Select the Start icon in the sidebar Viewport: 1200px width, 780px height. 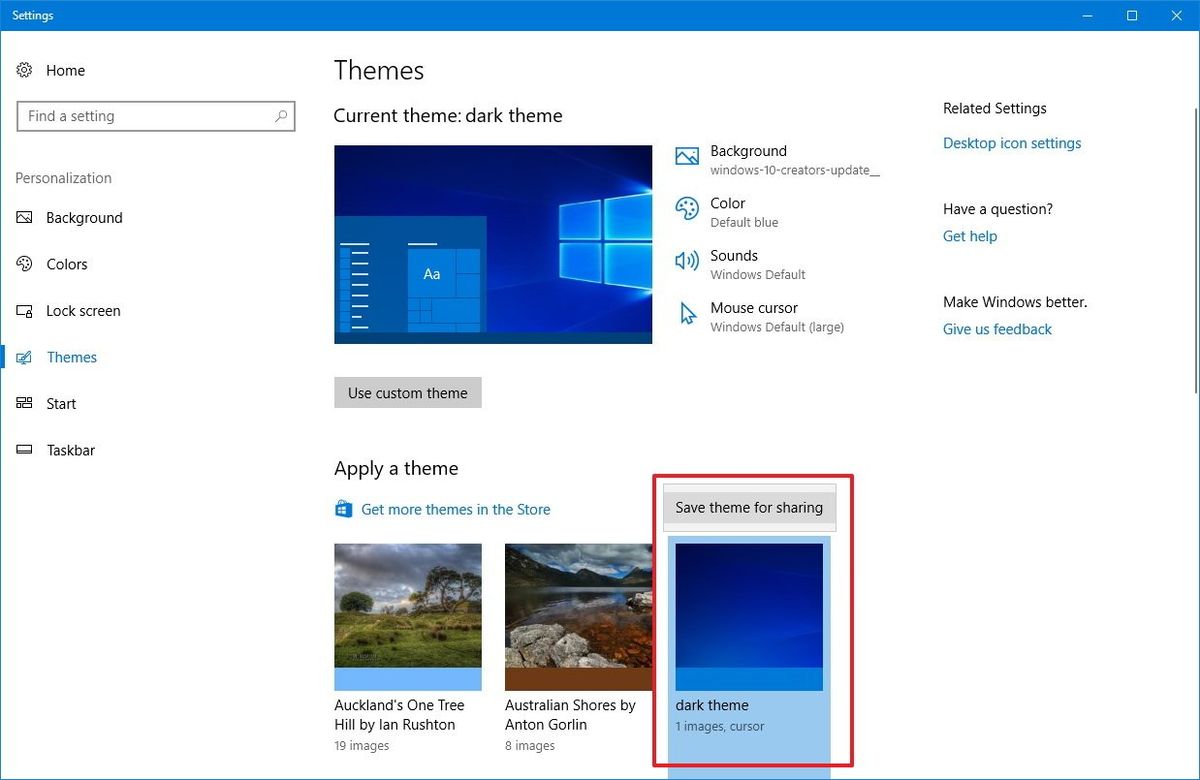24,403
